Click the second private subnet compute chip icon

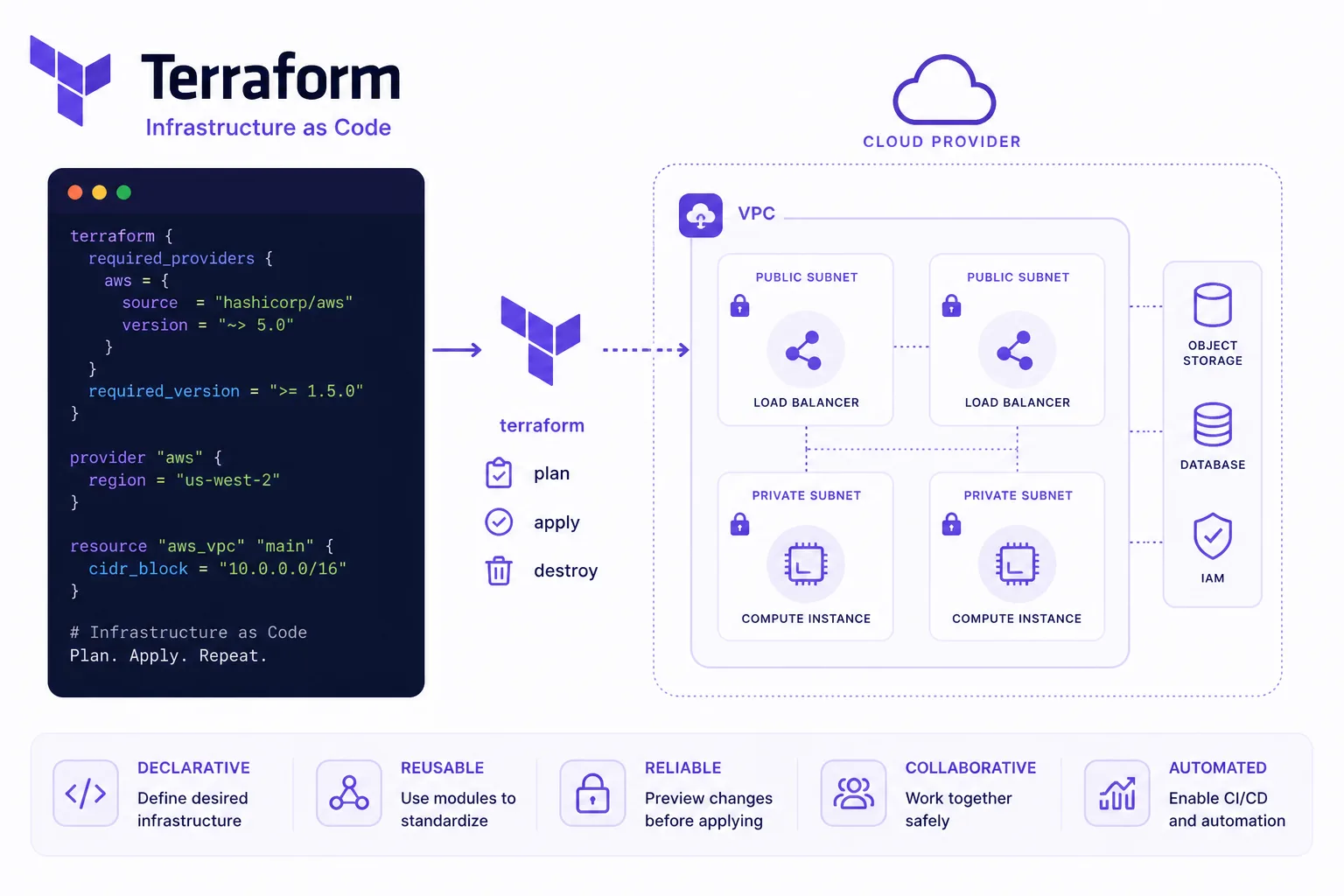point(1017,563)
